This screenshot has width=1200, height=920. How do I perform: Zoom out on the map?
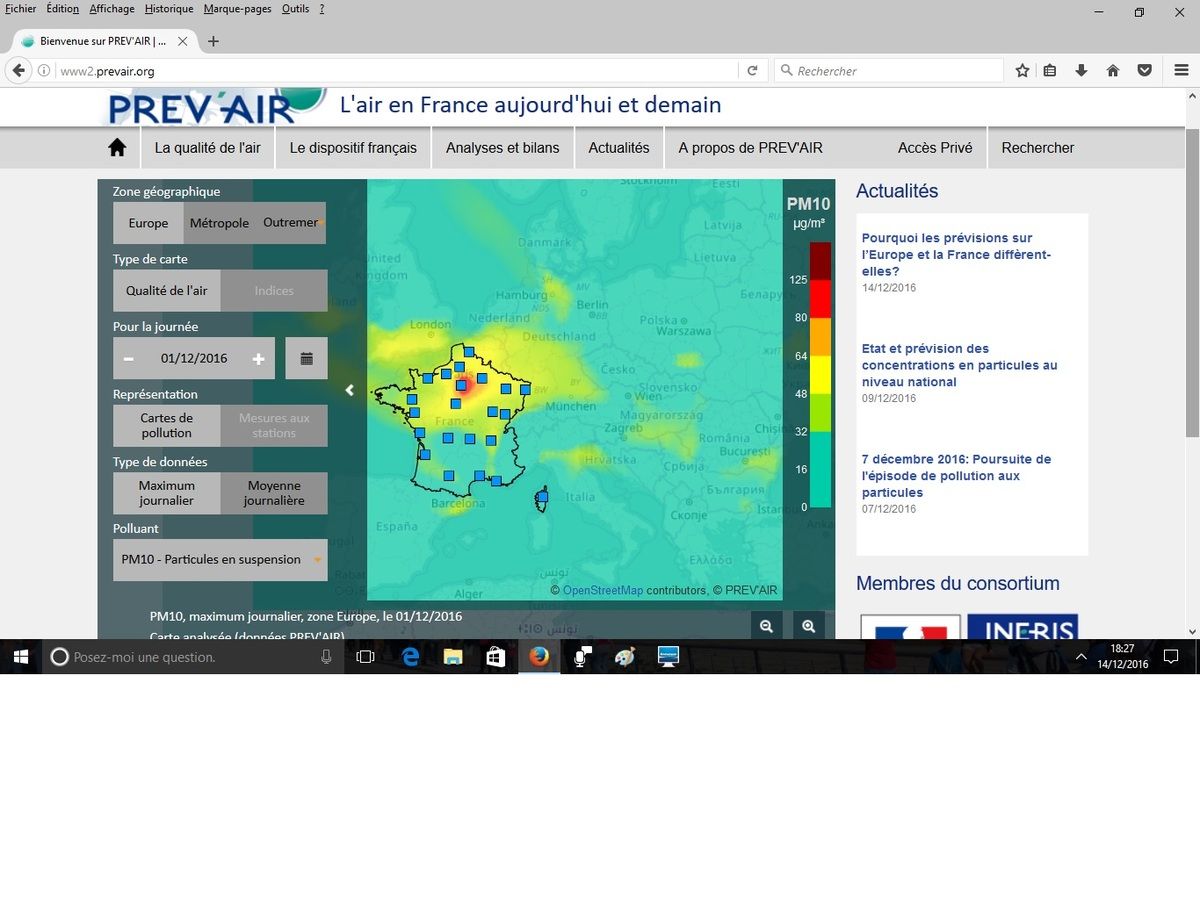766,626
